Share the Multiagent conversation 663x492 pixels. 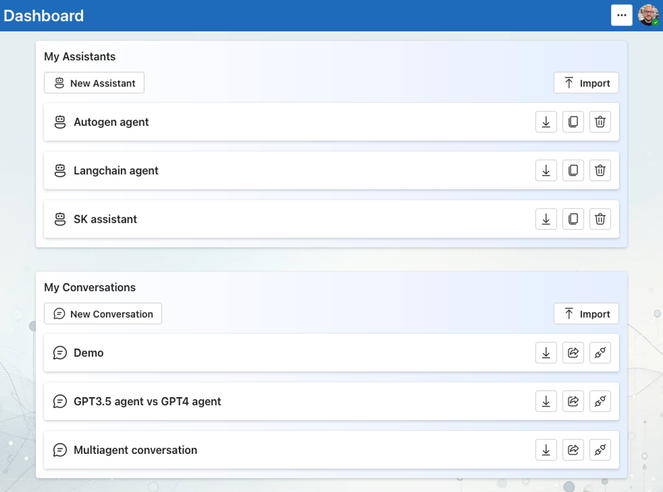(573, 450)
